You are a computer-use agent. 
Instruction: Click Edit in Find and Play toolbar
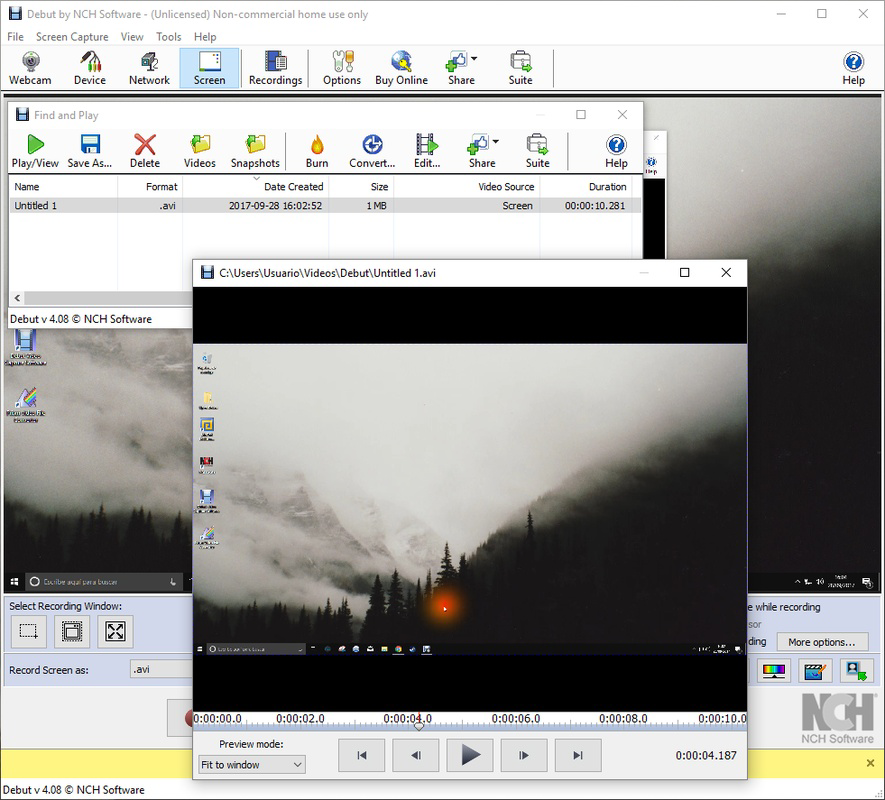point(427,151)
